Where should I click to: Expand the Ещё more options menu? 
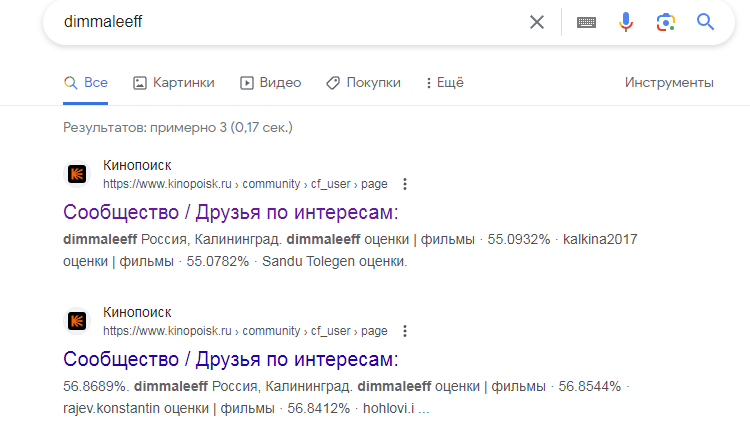[x=445, y=83]
